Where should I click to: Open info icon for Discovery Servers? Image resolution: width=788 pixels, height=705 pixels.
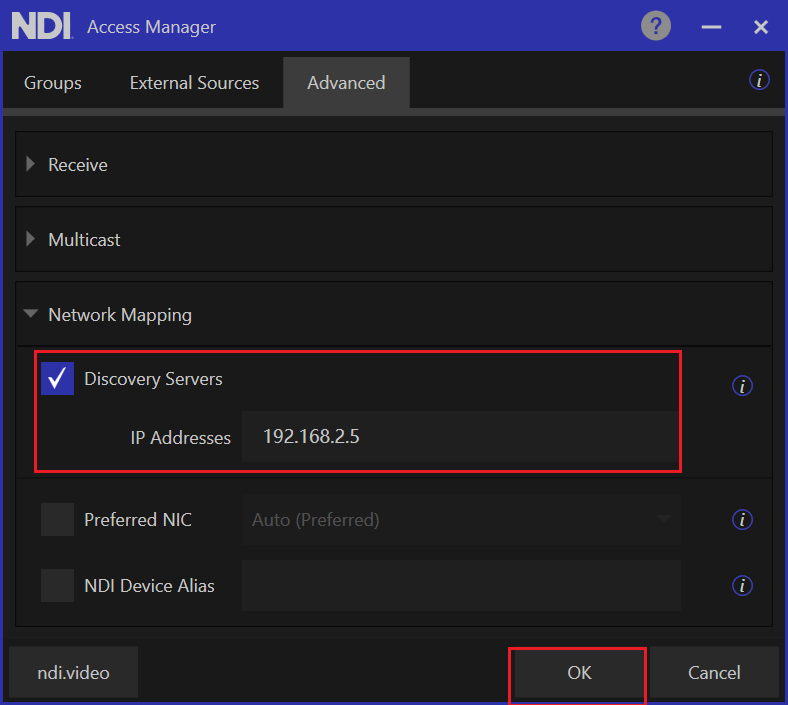[x=742, y=386]
